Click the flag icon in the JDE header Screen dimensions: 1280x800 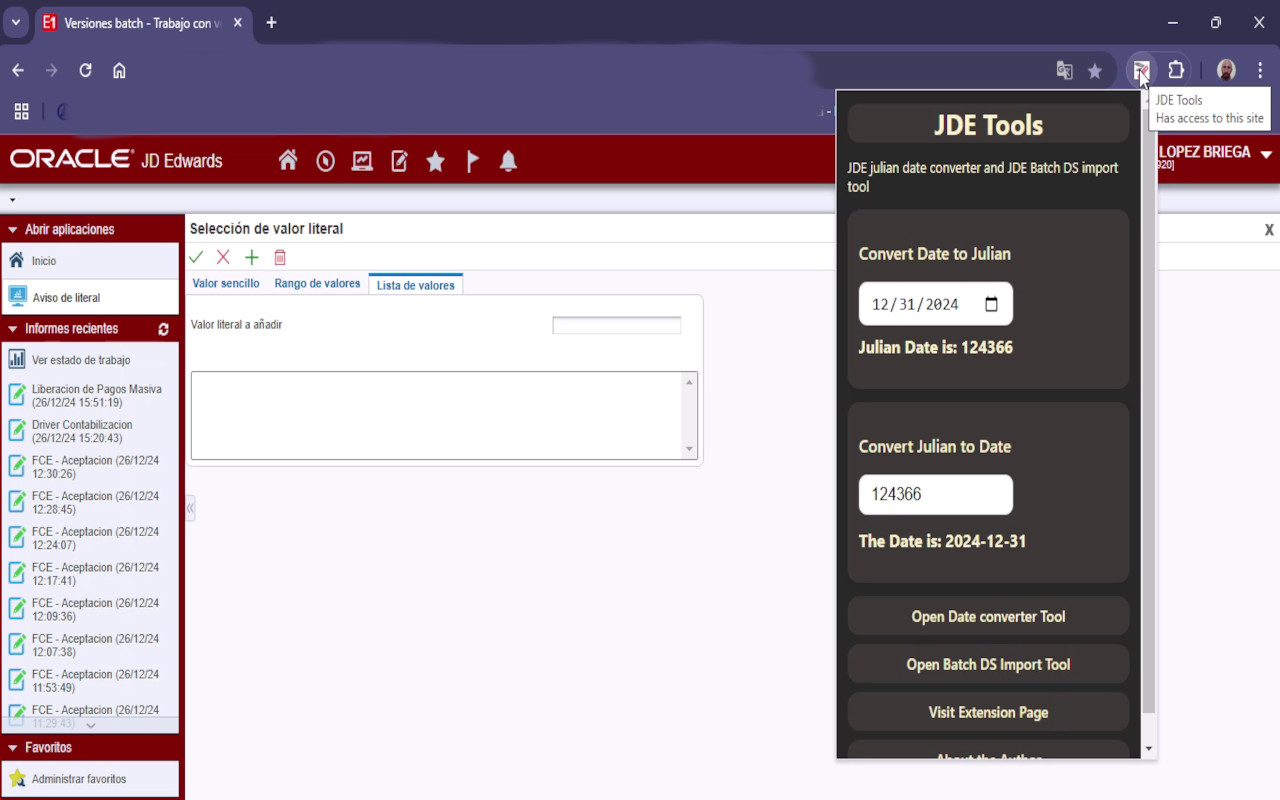[x=472, y=160]
